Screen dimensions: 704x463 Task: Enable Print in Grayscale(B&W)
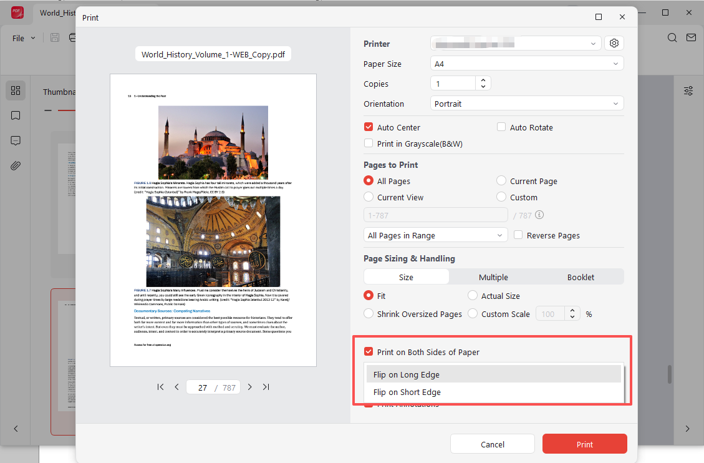click(x=368, y=143)
